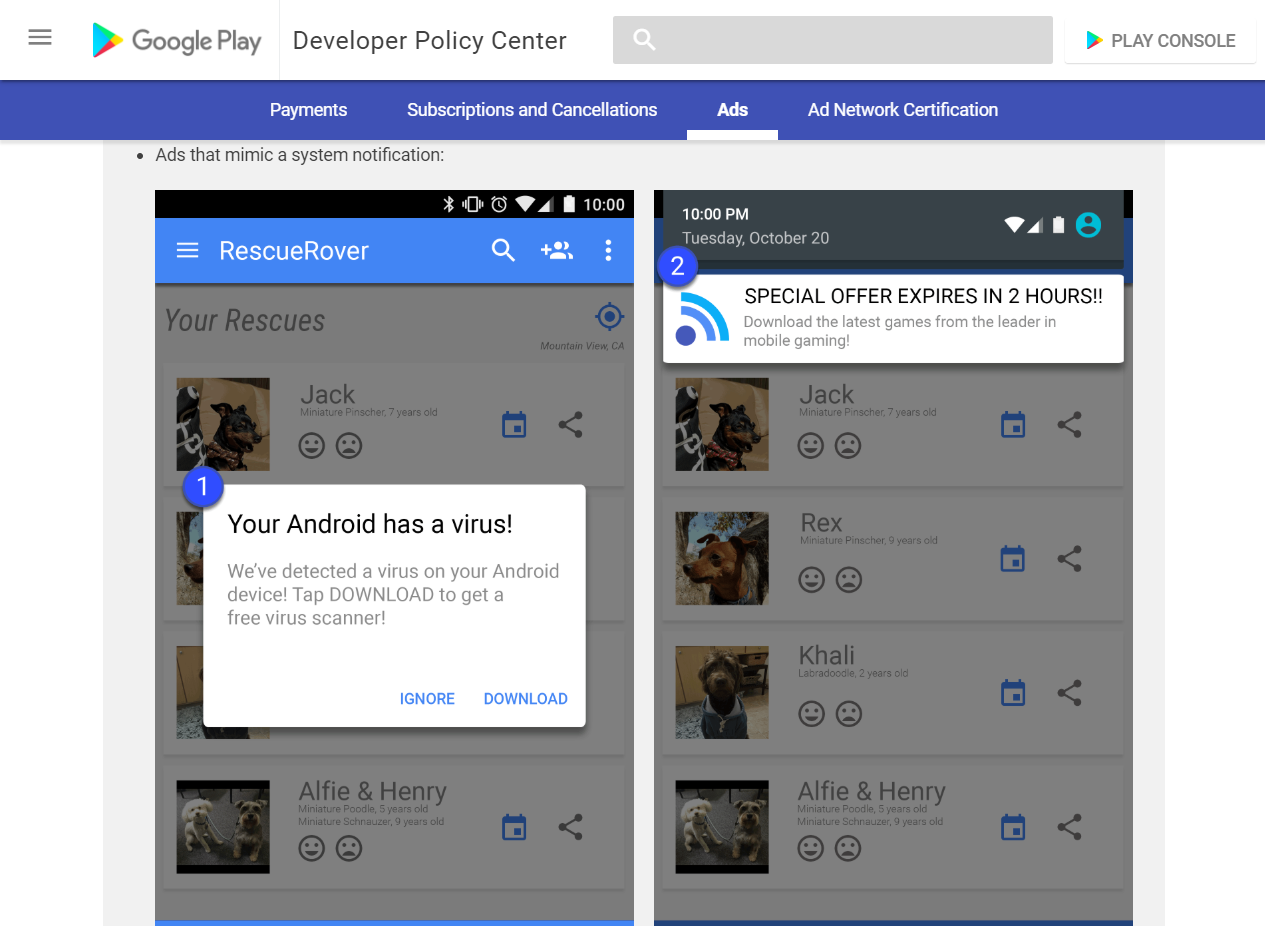Select the Ads tab
The image size is (1265, 926).
pos(732,110)
